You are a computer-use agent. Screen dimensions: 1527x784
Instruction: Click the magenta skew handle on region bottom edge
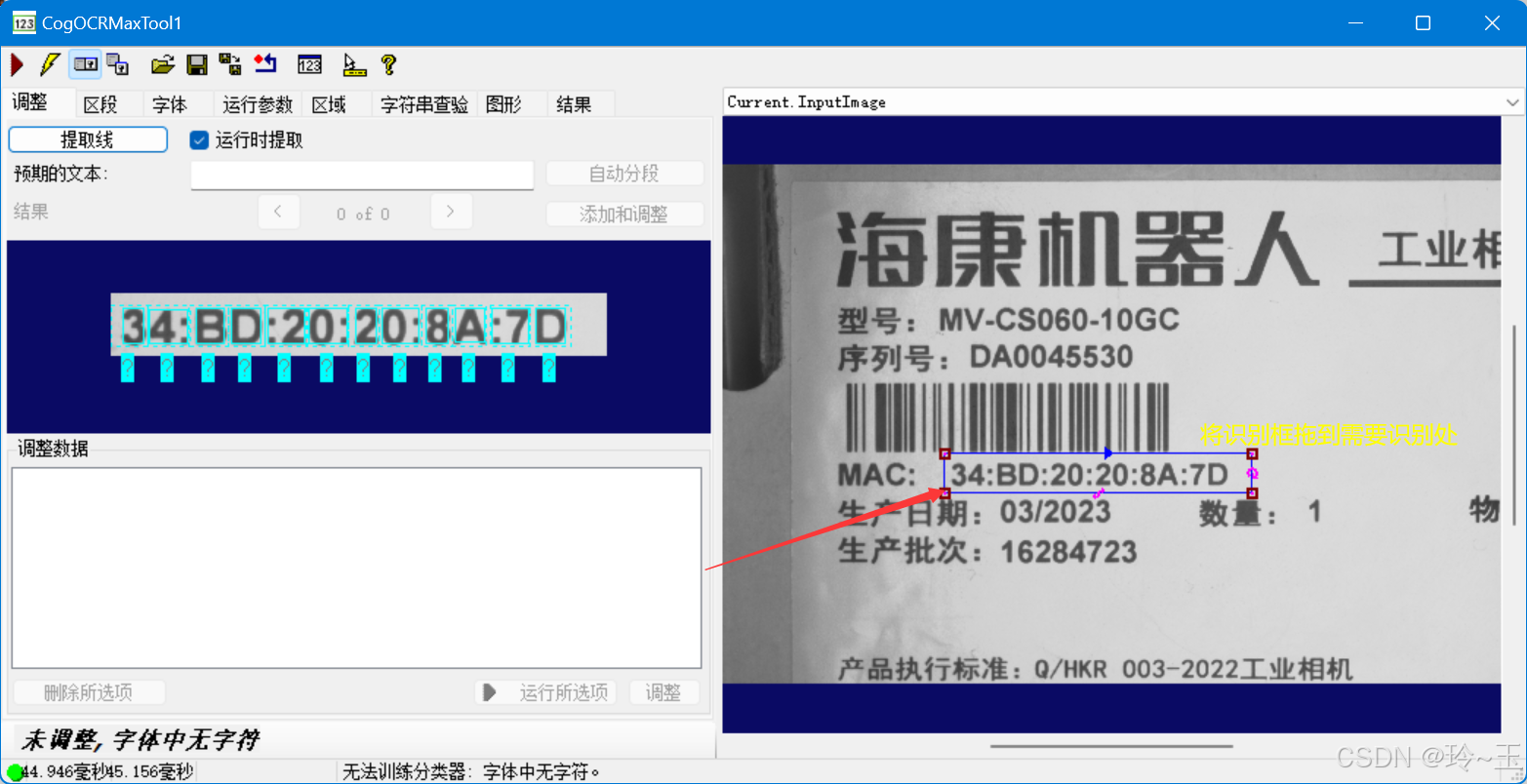coord(1097,494)
